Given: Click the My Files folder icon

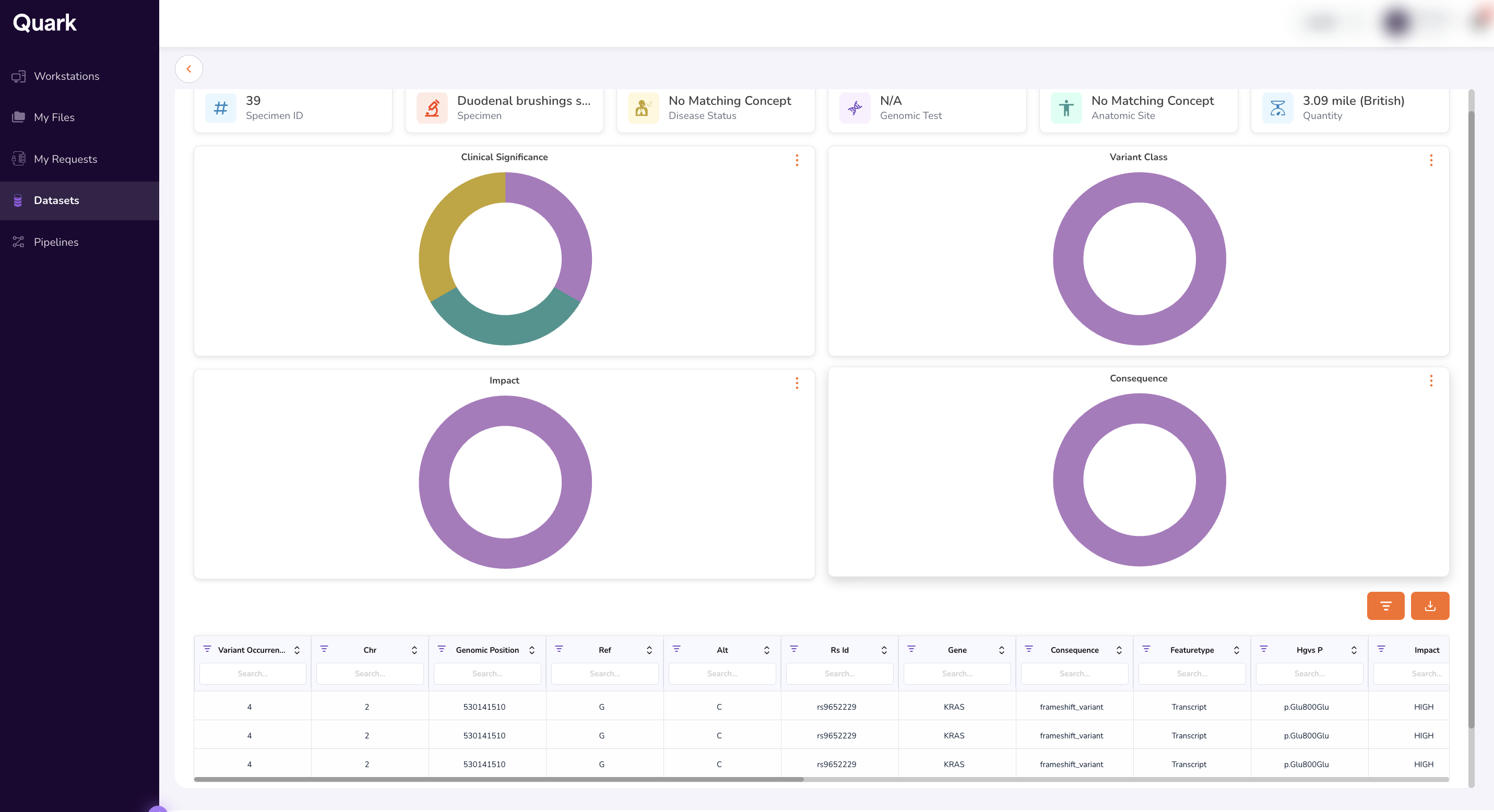Looking at the screenshot, I should point(19,117).
